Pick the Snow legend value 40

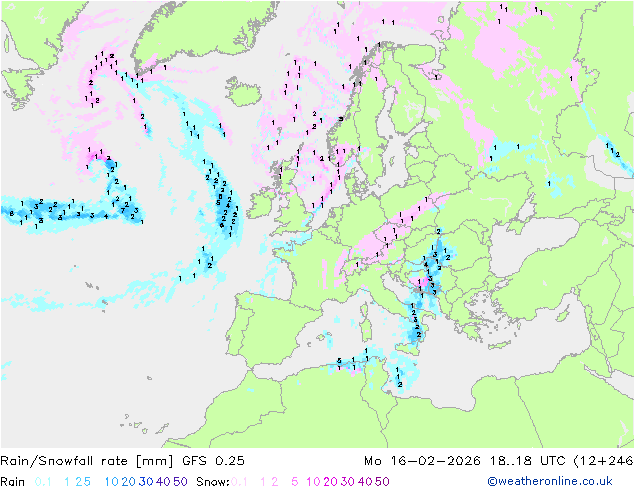(365, 482)
